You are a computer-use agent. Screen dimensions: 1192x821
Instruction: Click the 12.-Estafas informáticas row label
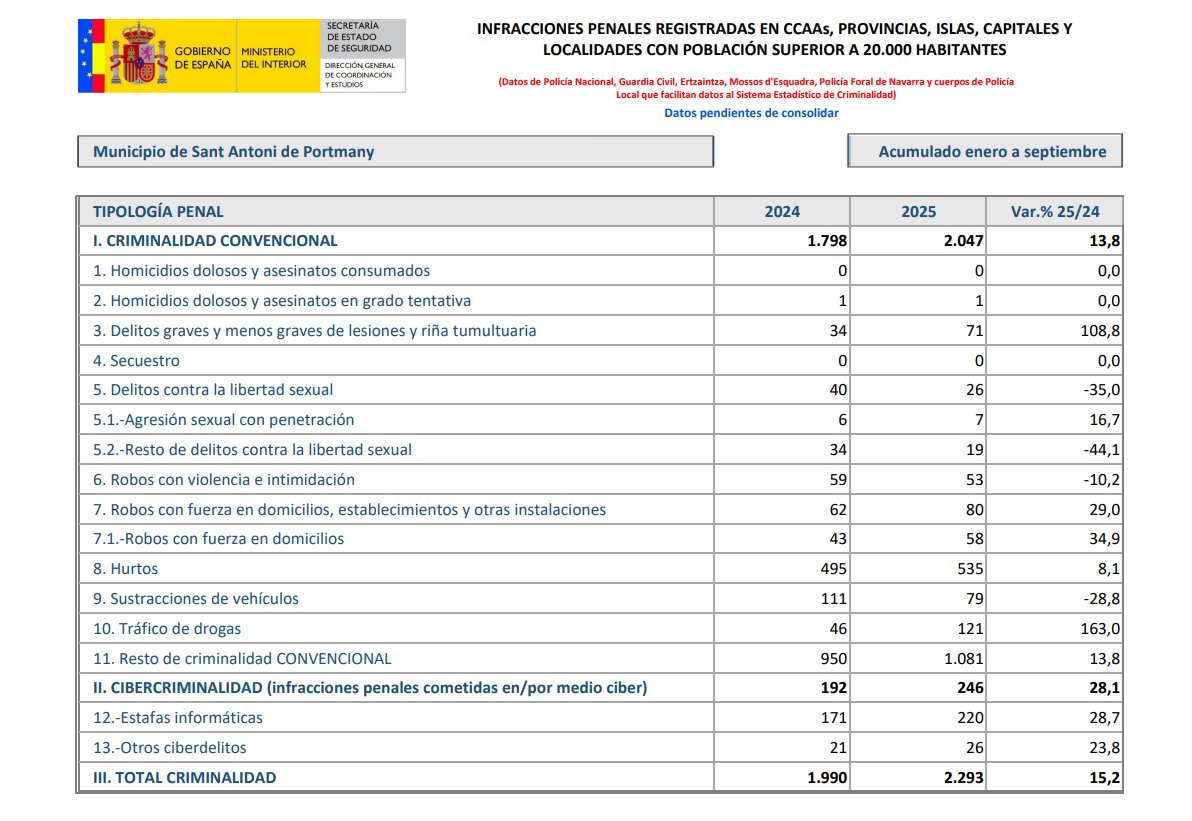point(178,718)
